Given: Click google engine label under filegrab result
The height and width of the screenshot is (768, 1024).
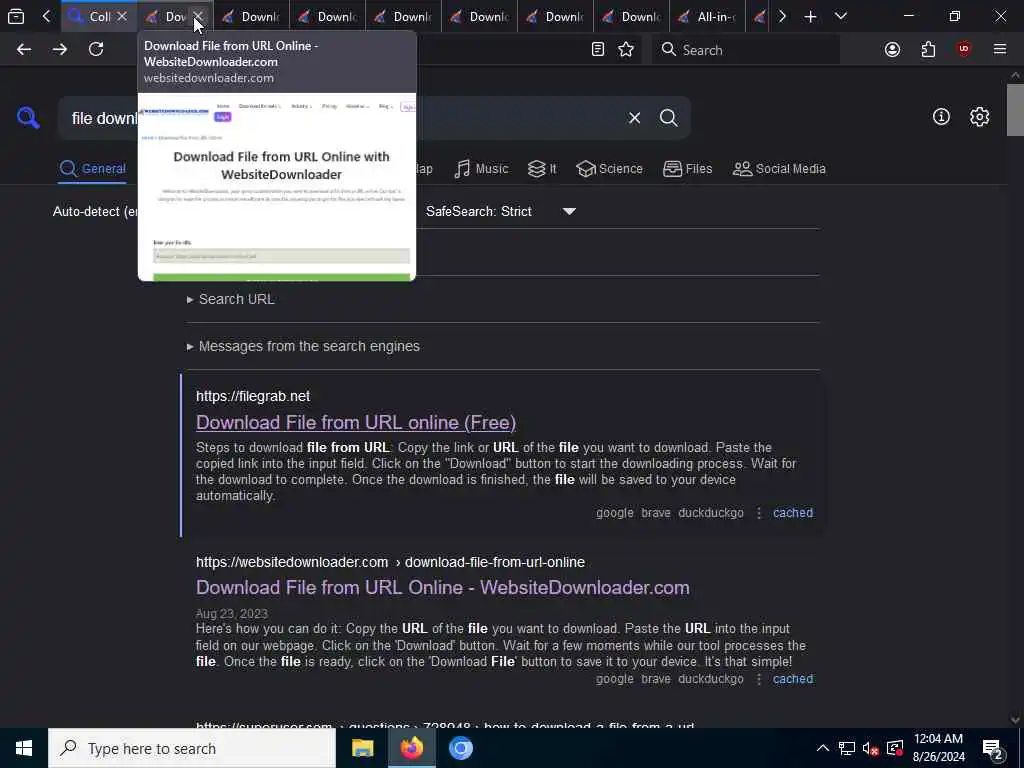Looking at the screenshot, I should pos(615,513).
